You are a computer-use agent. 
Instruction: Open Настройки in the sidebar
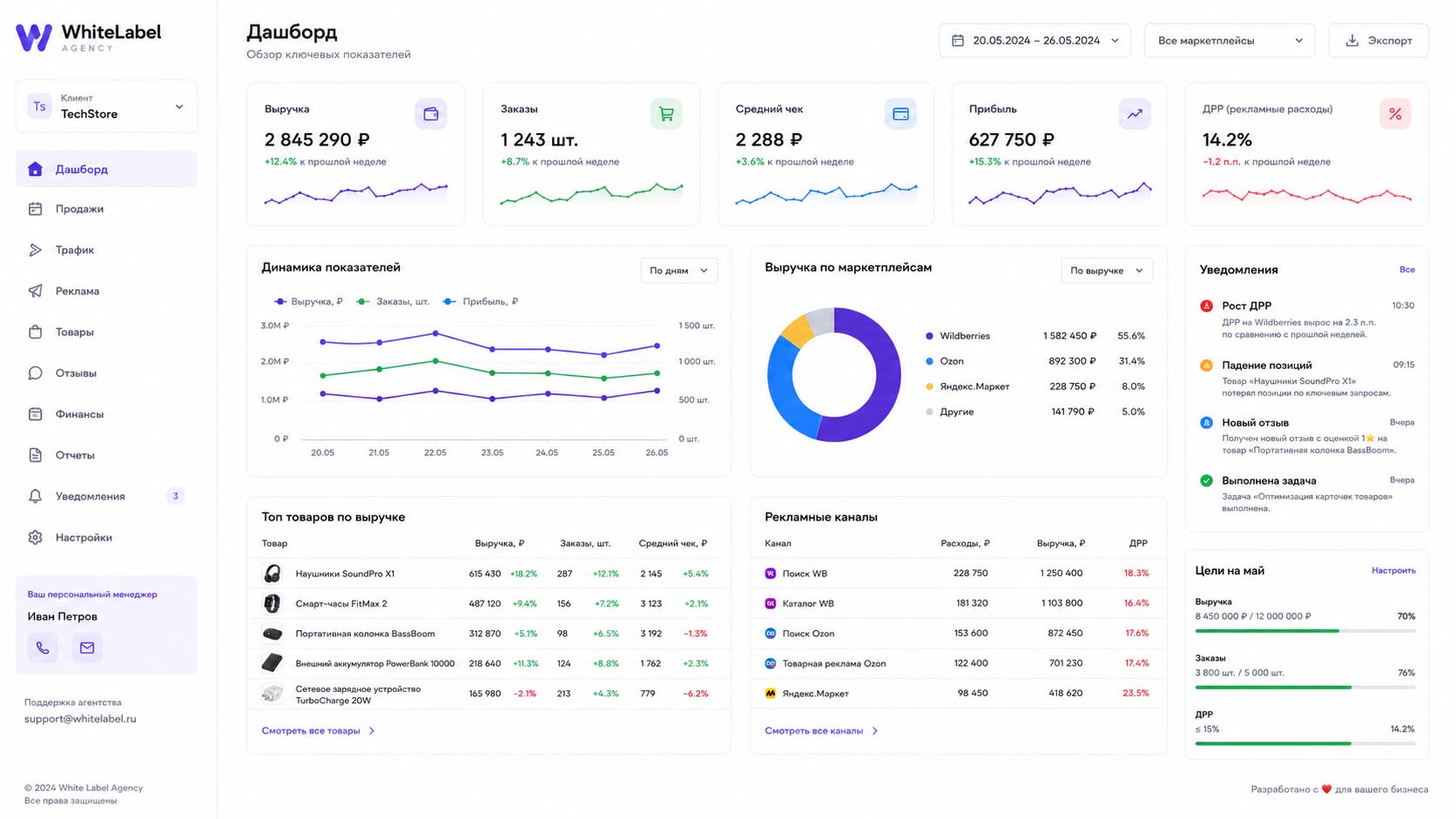pos(106,537)
